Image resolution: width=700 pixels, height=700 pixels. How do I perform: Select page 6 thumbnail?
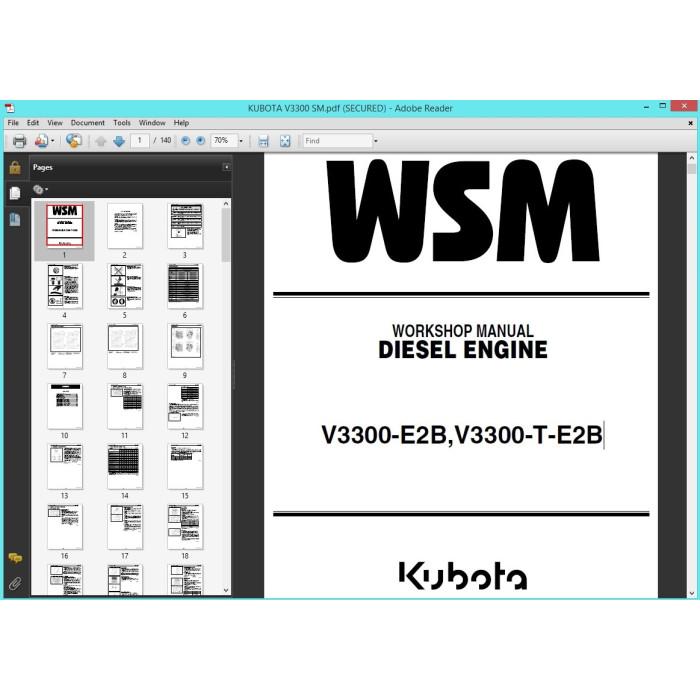(x=185, y=286)
